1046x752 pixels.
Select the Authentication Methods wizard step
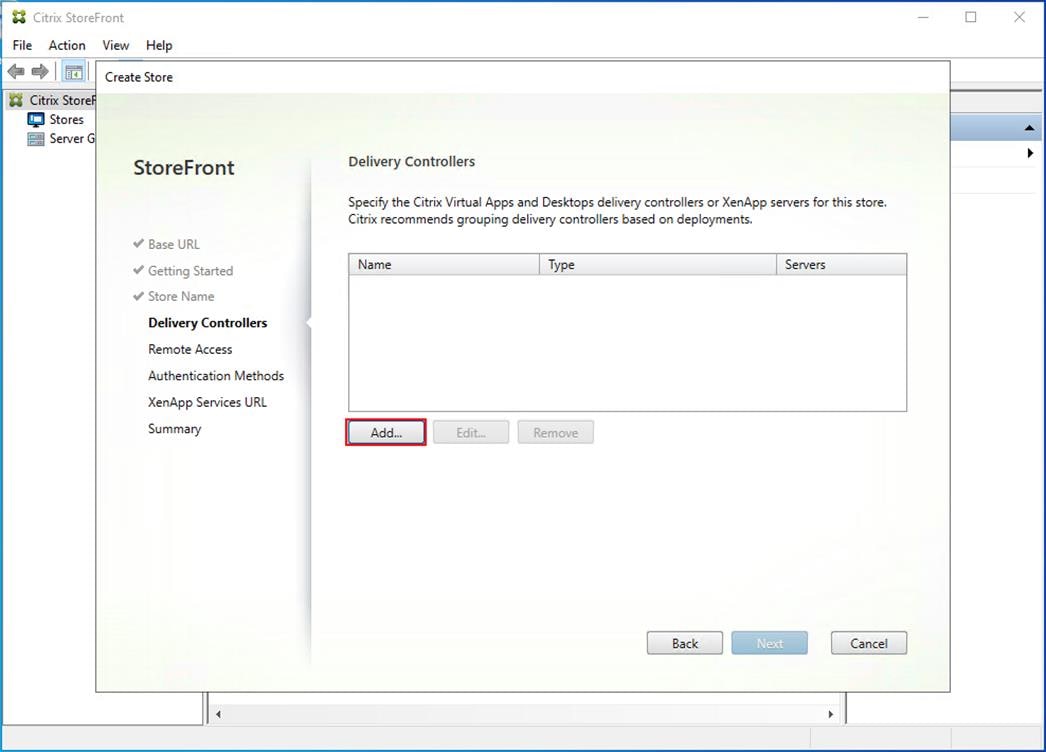pos(216,376)
